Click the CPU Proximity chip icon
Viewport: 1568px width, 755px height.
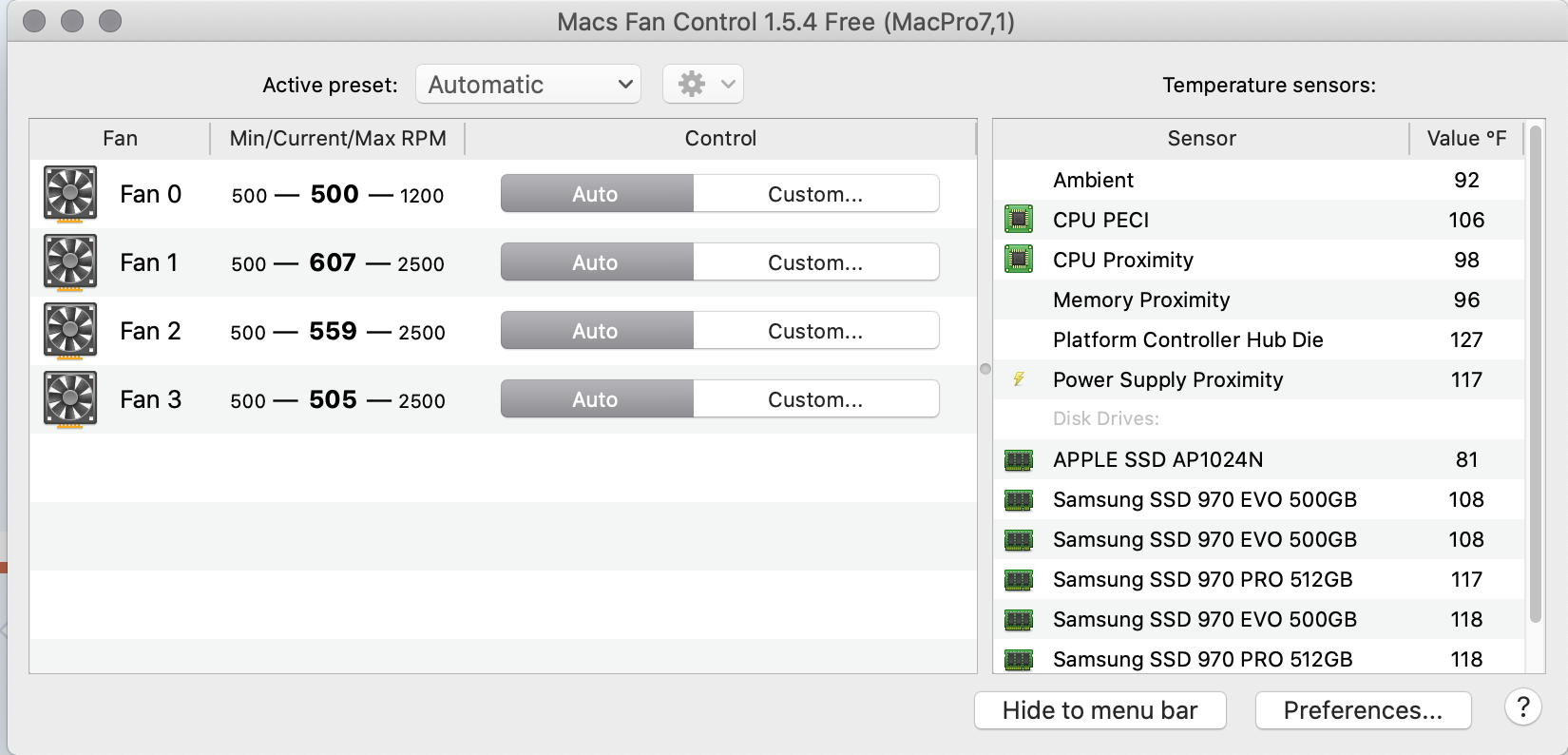1019,260
